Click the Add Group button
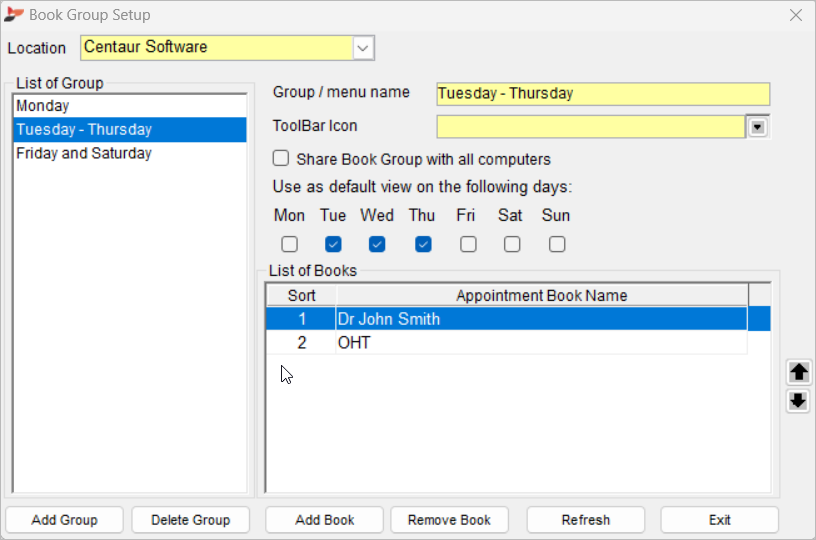Screen dimensions: 816x540 [x=65, y=520]
